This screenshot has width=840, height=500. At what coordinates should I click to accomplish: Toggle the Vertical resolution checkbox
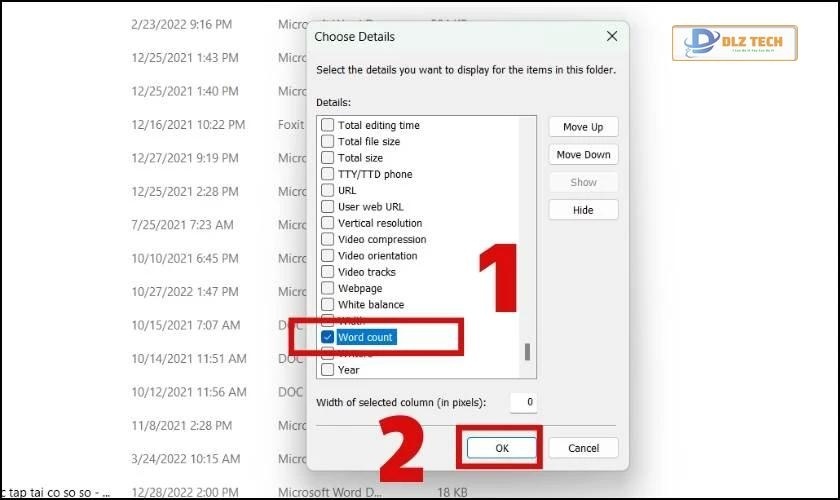pyautogui.click(x=327, y=223)
